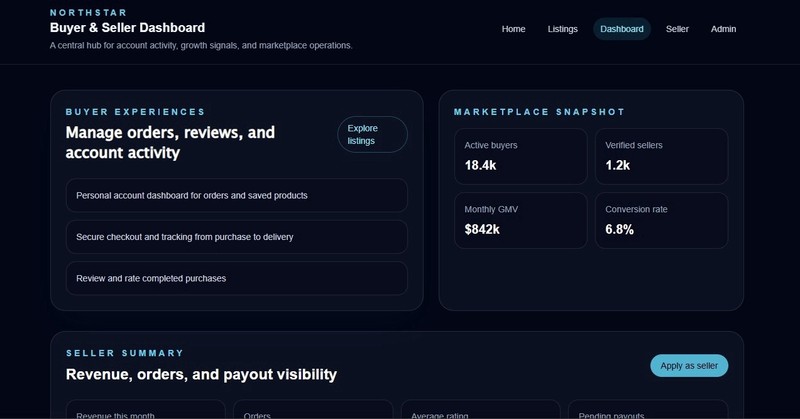Click the Verified sellers 1.2k card
The width and height of the screenshot is (800, 419).
tap(661, 156)
